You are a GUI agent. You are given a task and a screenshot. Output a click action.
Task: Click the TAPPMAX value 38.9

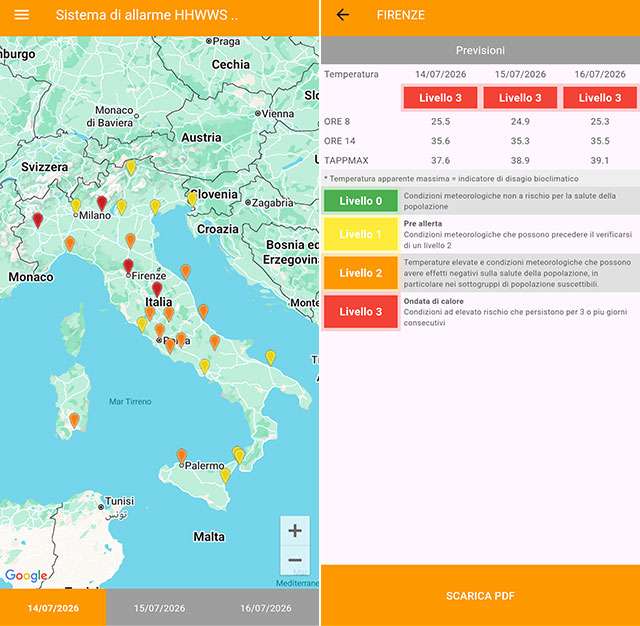tap(520, 160)
